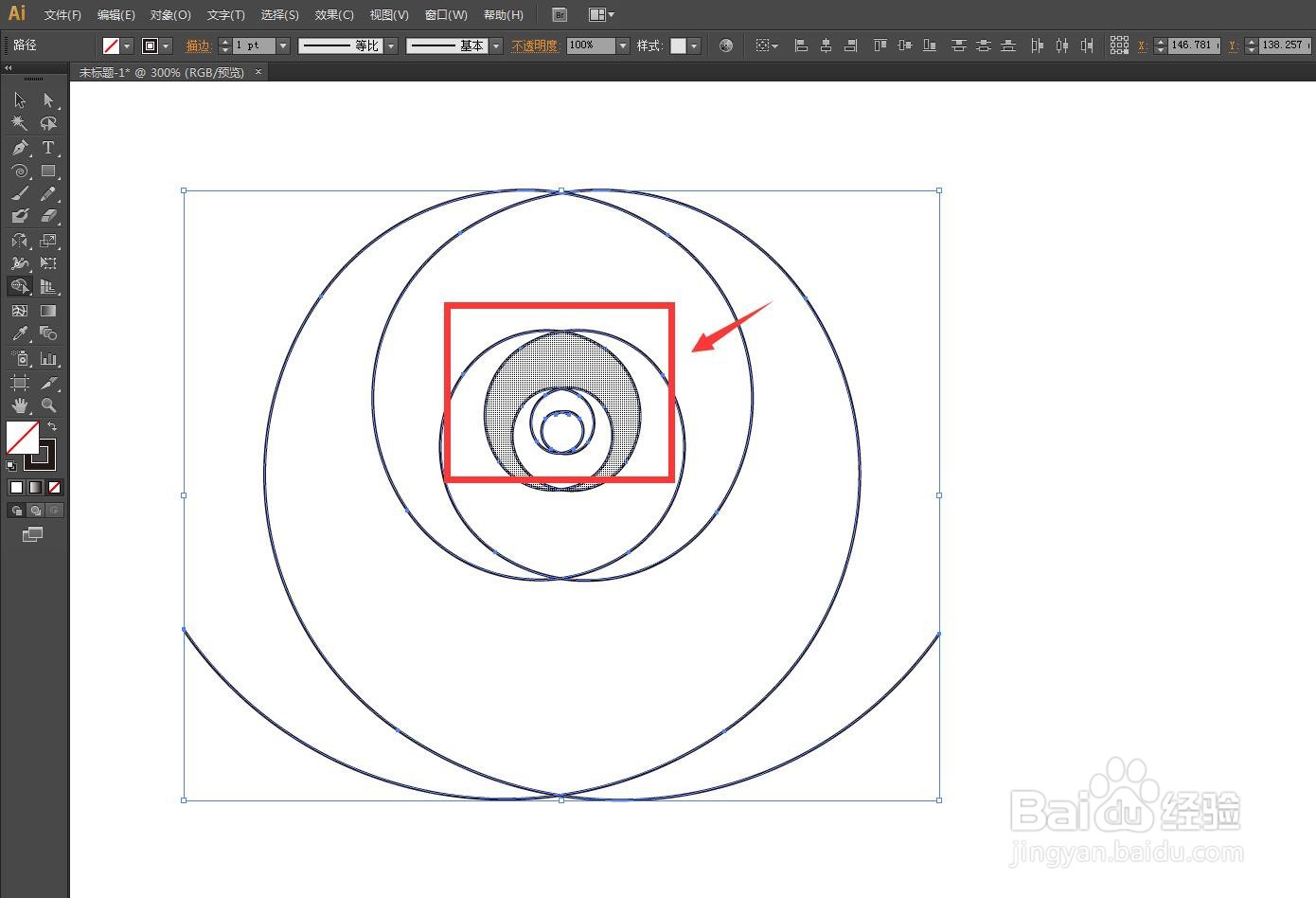Open the stroke weight 1 pt dropdown

tap(281, 45)
